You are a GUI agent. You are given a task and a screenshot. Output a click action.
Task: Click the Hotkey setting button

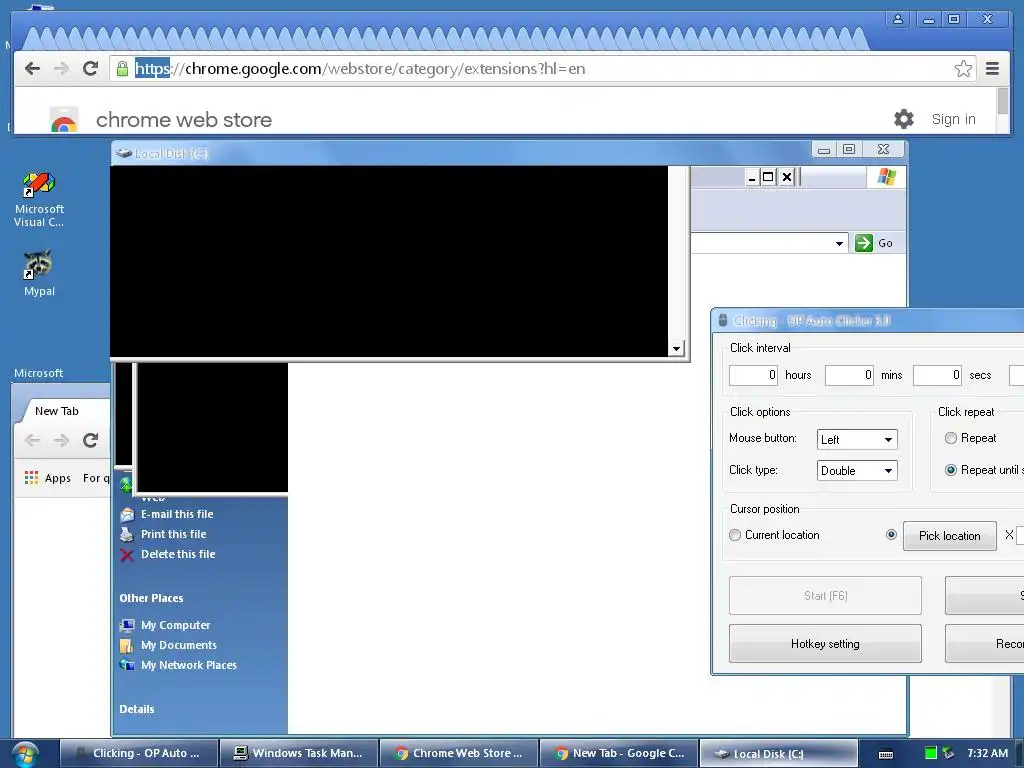click(825, 644)
